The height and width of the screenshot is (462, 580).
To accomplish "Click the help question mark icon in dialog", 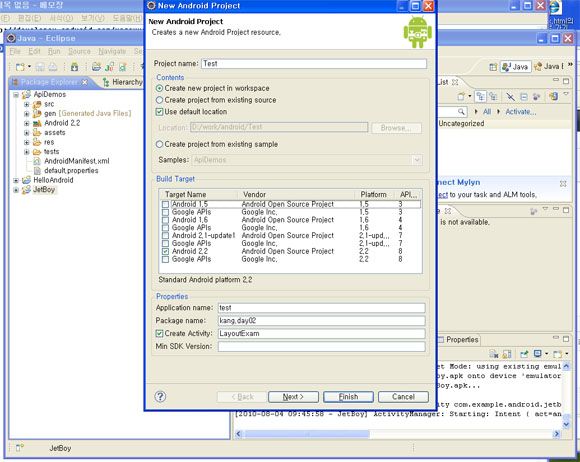I will tap(160, 397).
